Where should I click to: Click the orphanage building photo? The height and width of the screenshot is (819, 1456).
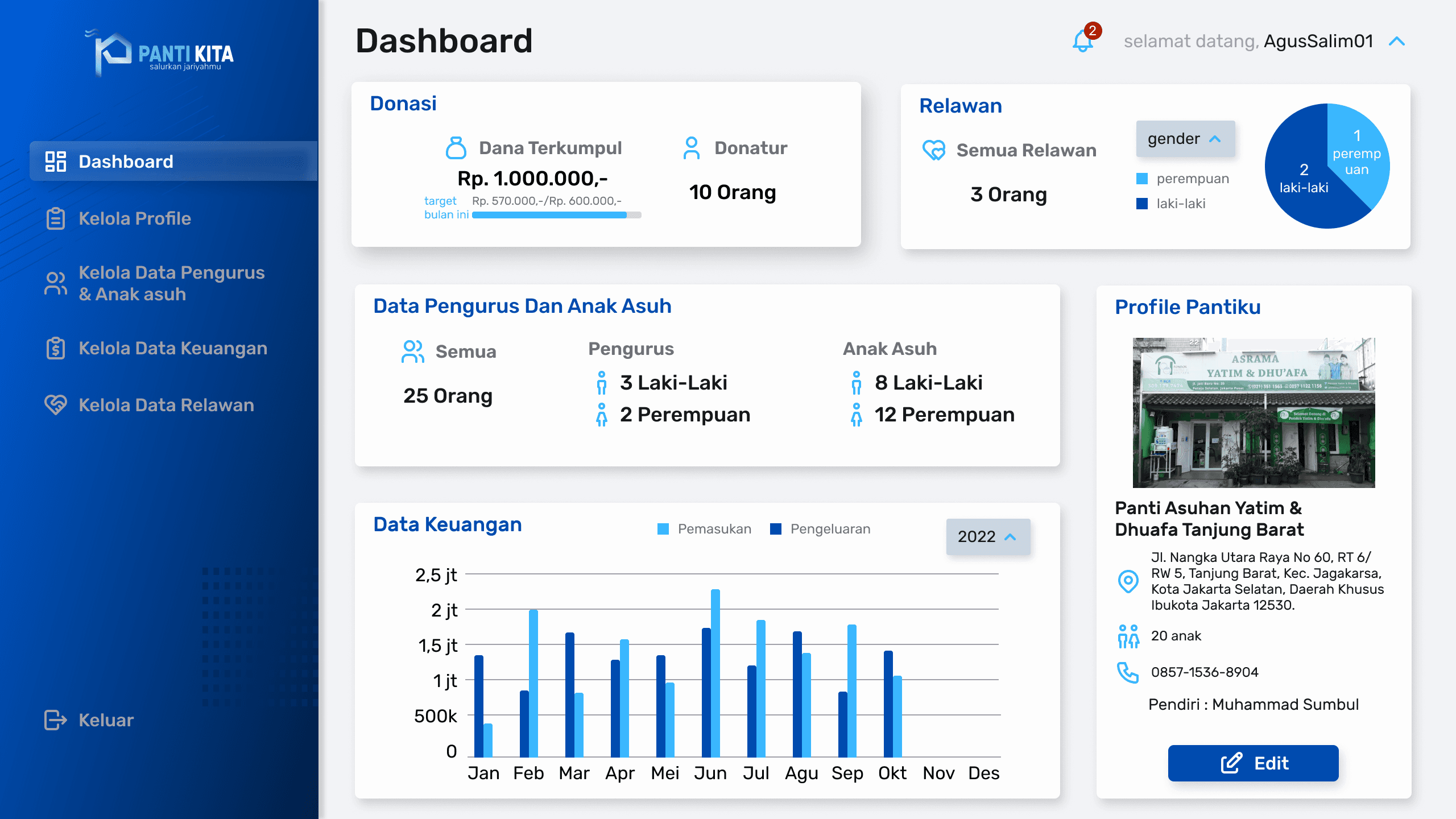[1254, 413]
